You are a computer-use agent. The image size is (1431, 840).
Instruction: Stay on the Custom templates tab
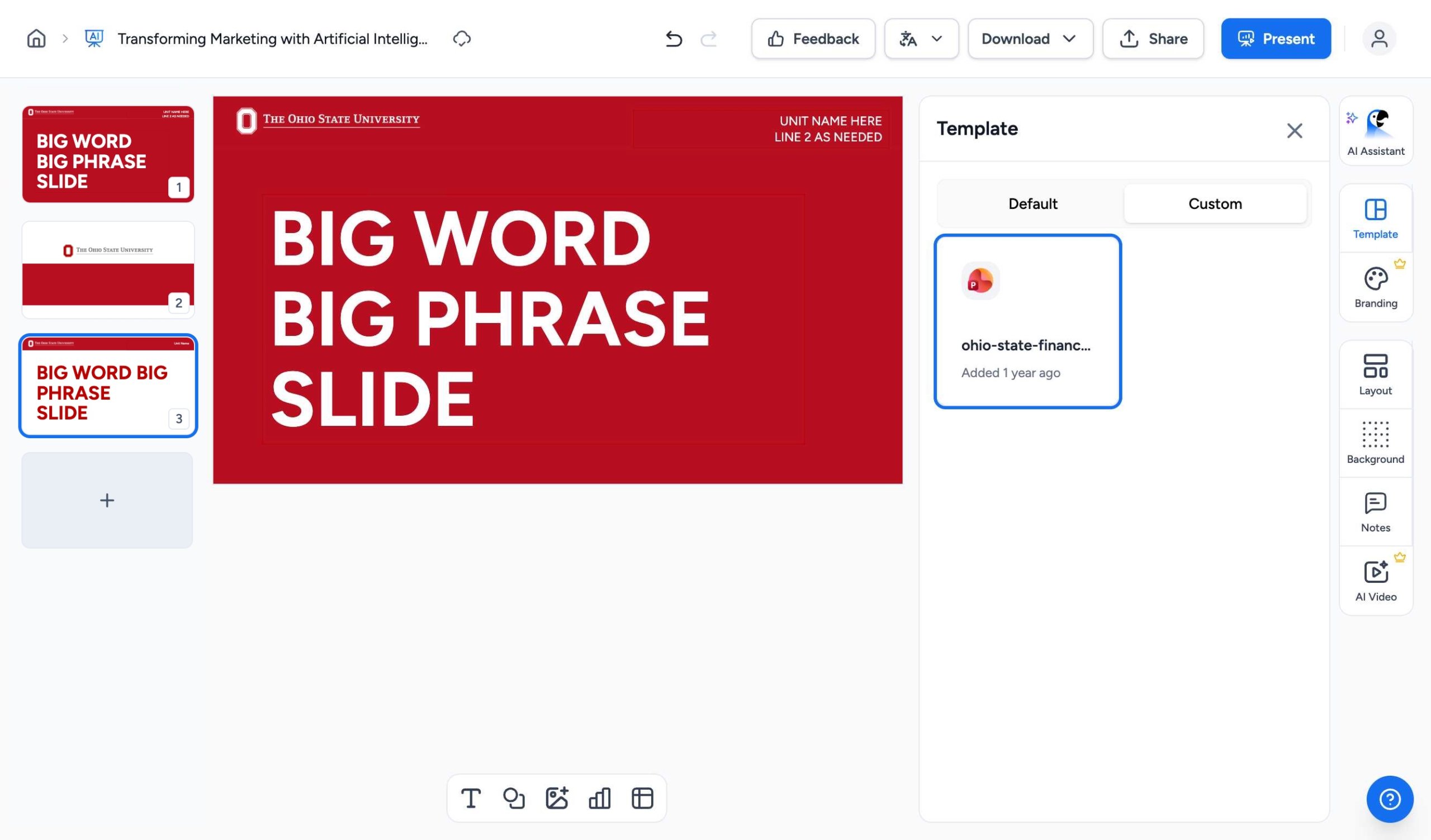[1215, 203]
